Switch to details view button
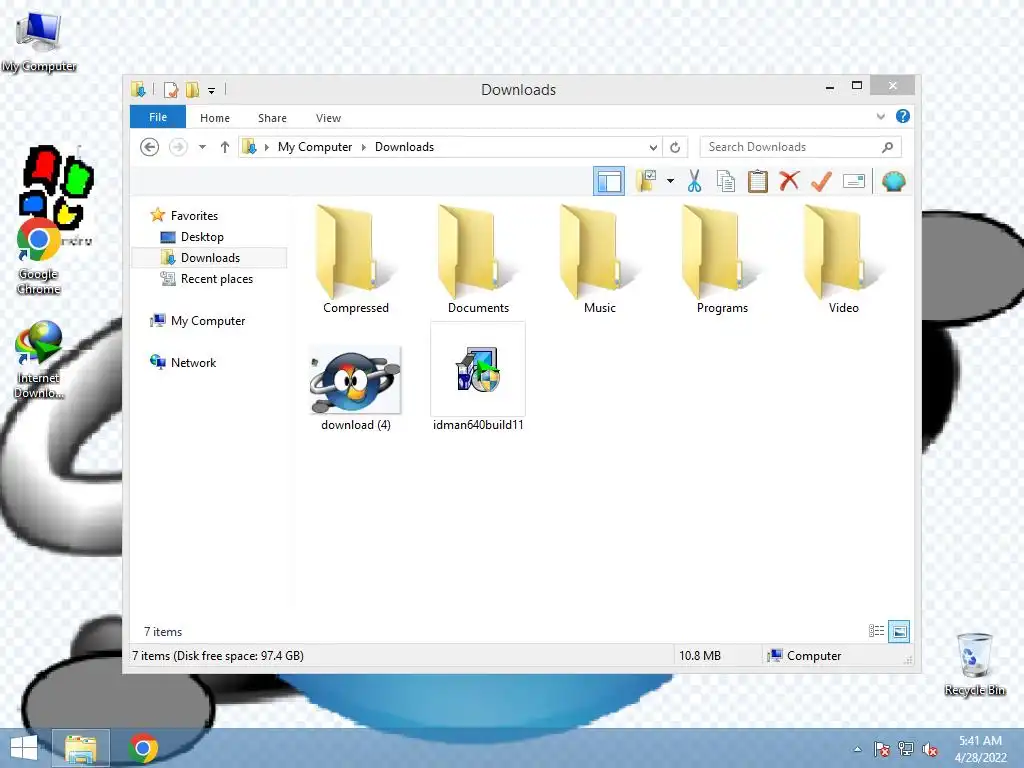This screenshot has width=1024, height=768. pos(876,631)
